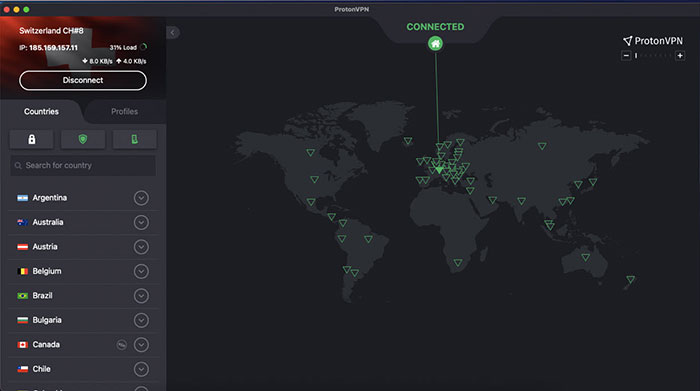The width and height of the screenshot is (700, 391).
Task: Expand the Austria server list
Action: coord(141,247)
